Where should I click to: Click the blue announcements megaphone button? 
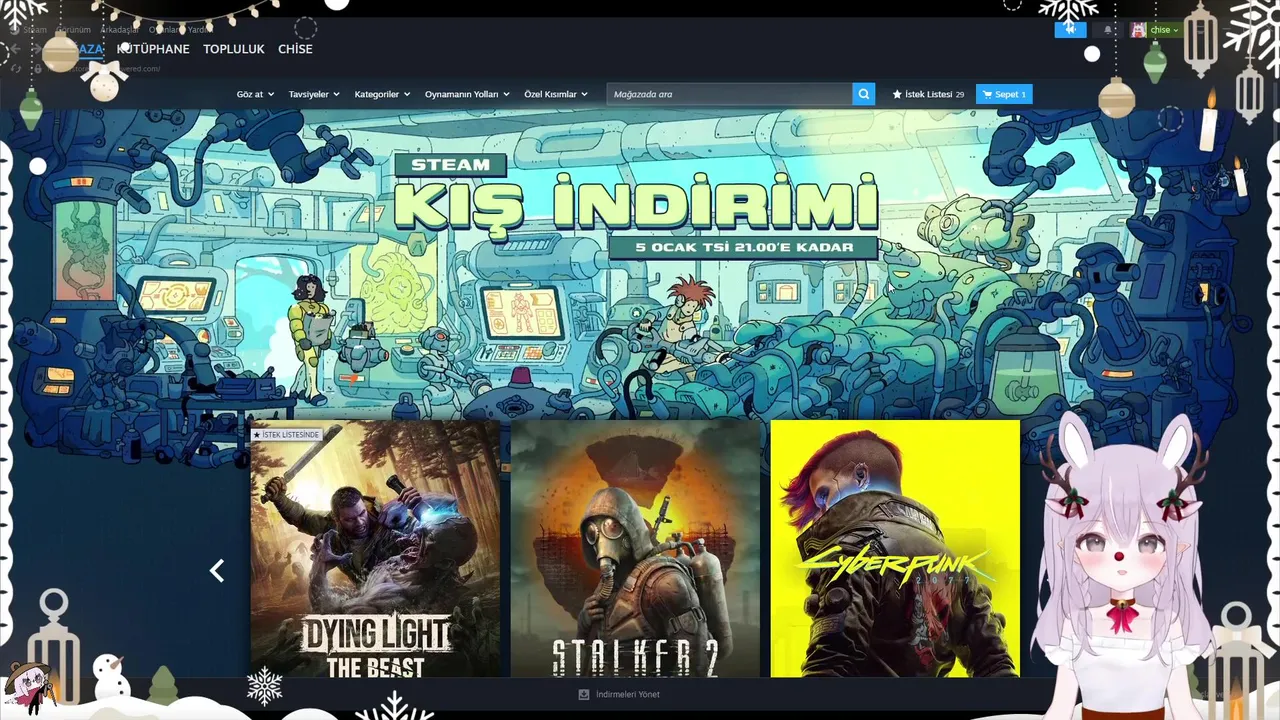[1070, 30]
